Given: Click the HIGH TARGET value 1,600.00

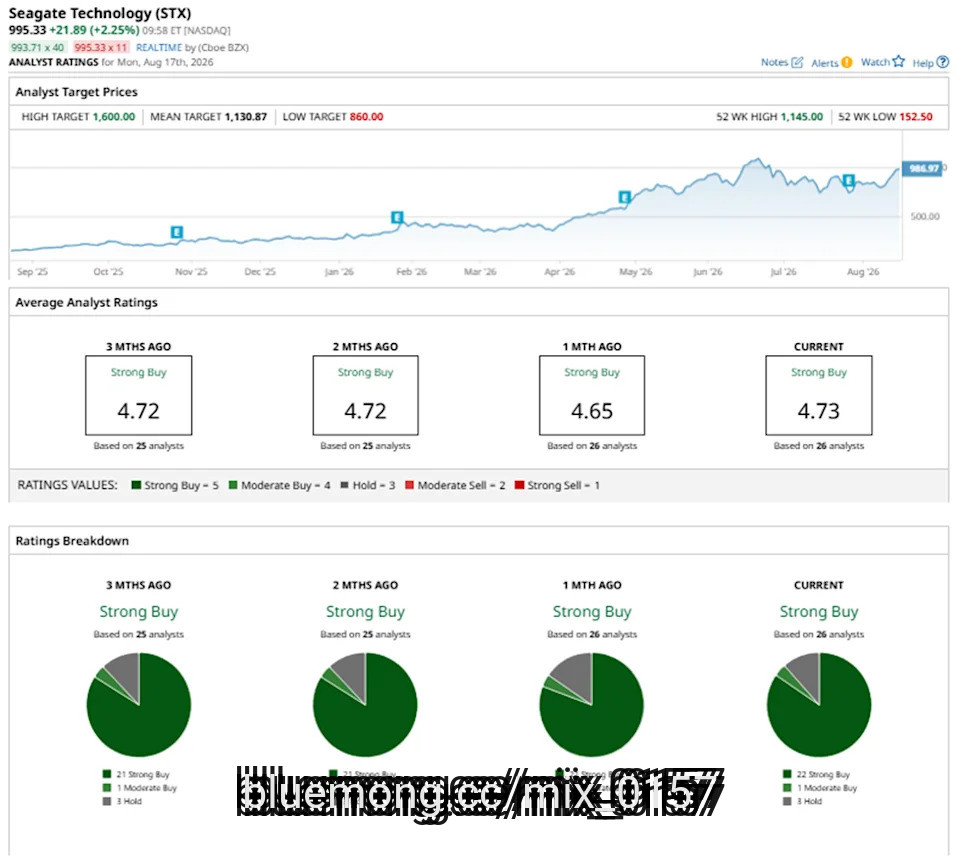Looking at the screenshot, I should tap(114, 116).
